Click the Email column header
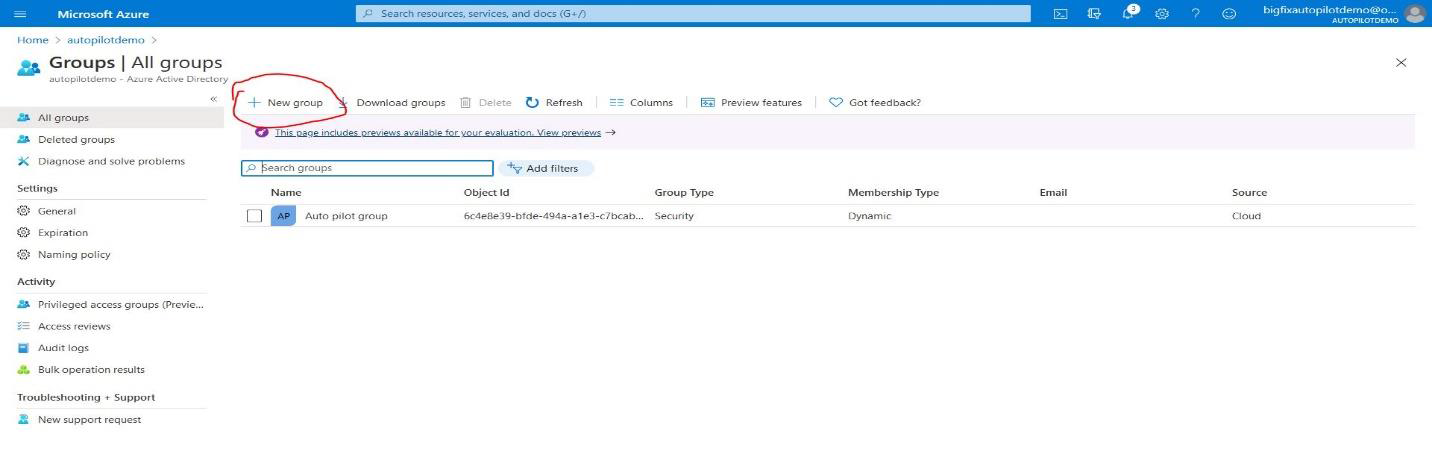The width and height of the screenshot is (1432, 456). [x=1053, y=192]
